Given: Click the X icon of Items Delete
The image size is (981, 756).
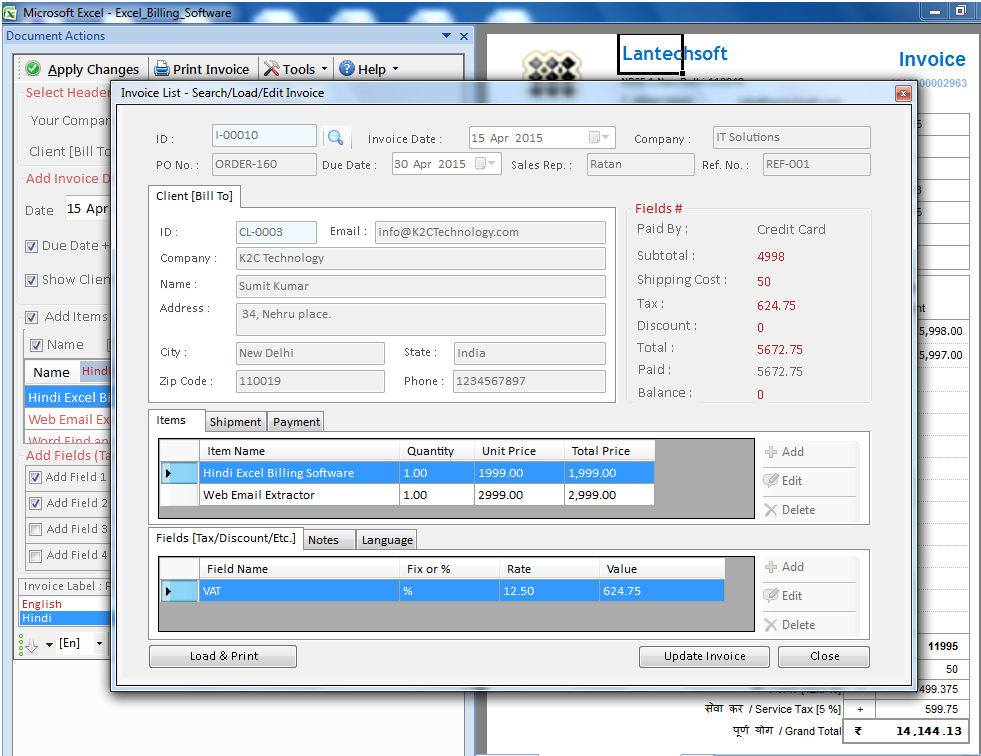Looking at the screenshot, I should coord(770,510).
